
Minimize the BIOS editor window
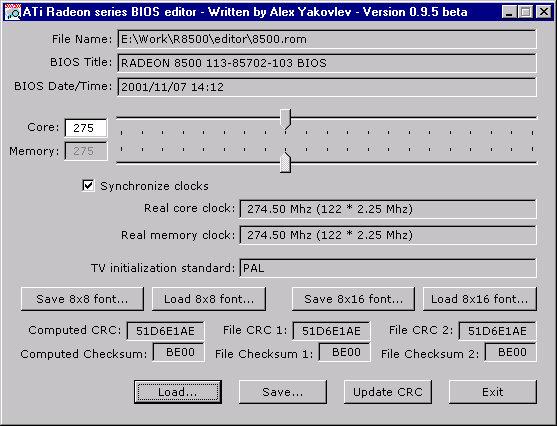[x=509, y=12]
